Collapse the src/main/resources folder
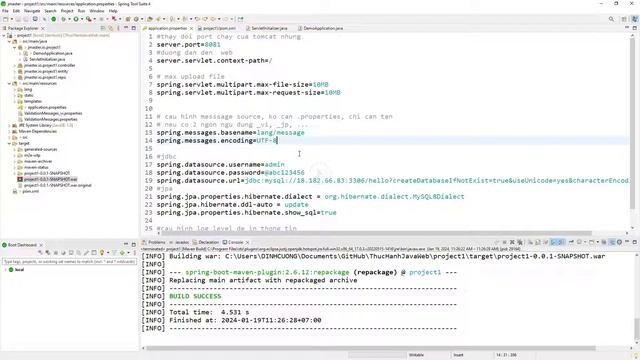 click(x=9, y=83)
